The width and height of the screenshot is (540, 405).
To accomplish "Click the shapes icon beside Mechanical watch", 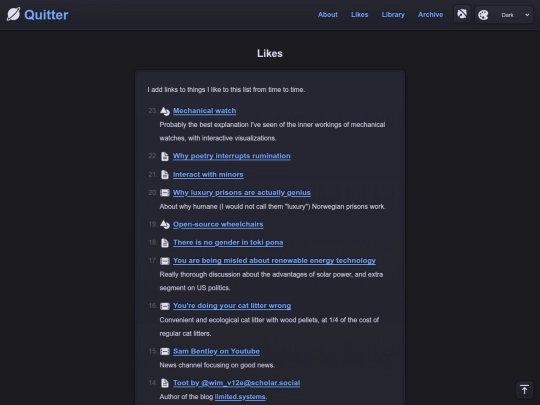I will (x=165, y=111).
